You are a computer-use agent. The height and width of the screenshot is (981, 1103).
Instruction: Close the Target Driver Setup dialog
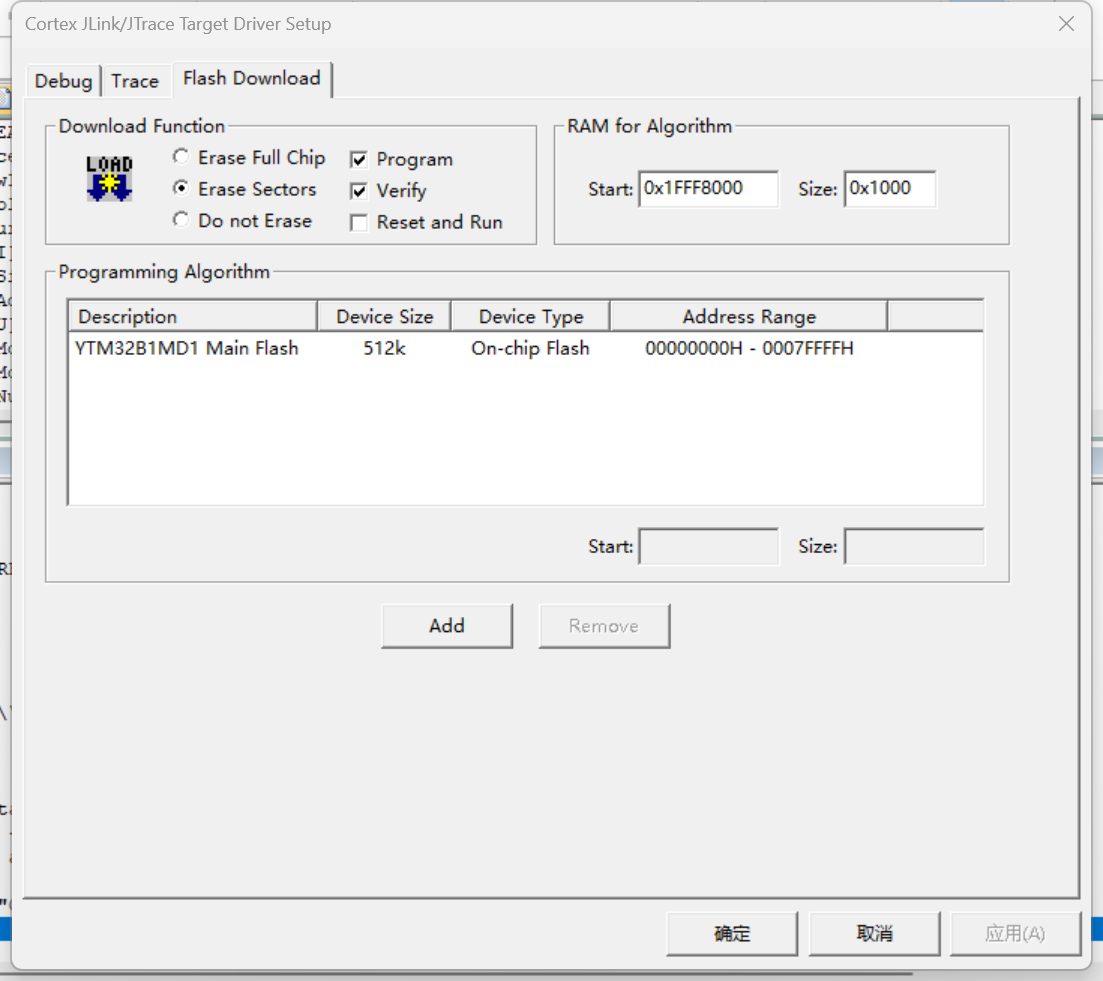tap(1066, 24)
